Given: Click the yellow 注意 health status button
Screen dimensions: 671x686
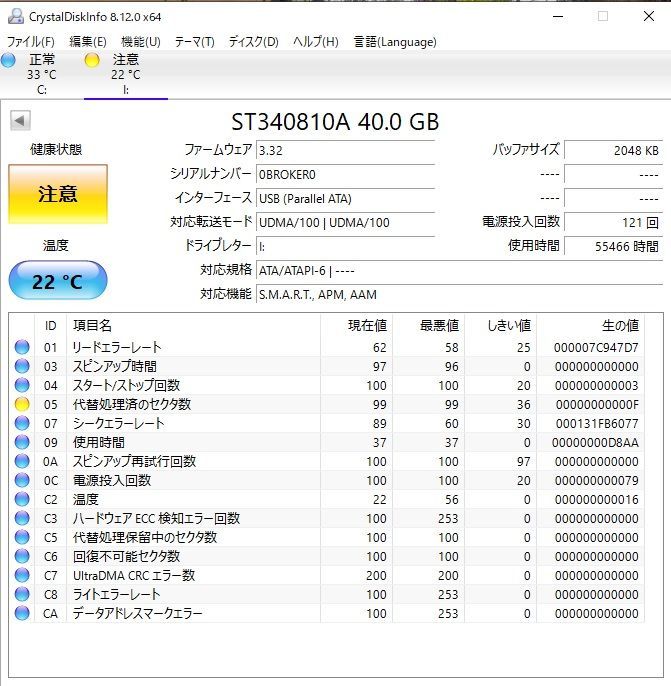Looking at the screenshot, I should pyautogui.click(x=58, y=194).
